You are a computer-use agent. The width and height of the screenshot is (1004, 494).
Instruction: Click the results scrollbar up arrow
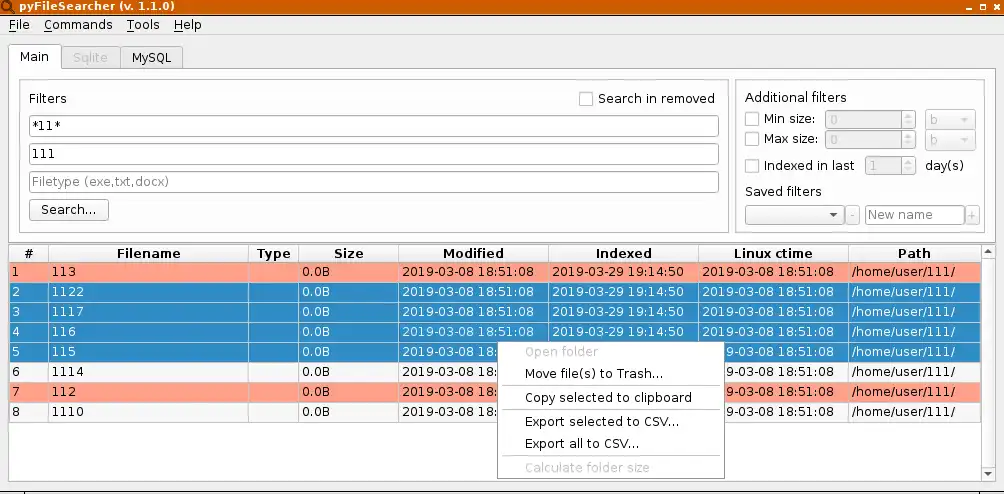pyautogui.click(x=987, y=252)
